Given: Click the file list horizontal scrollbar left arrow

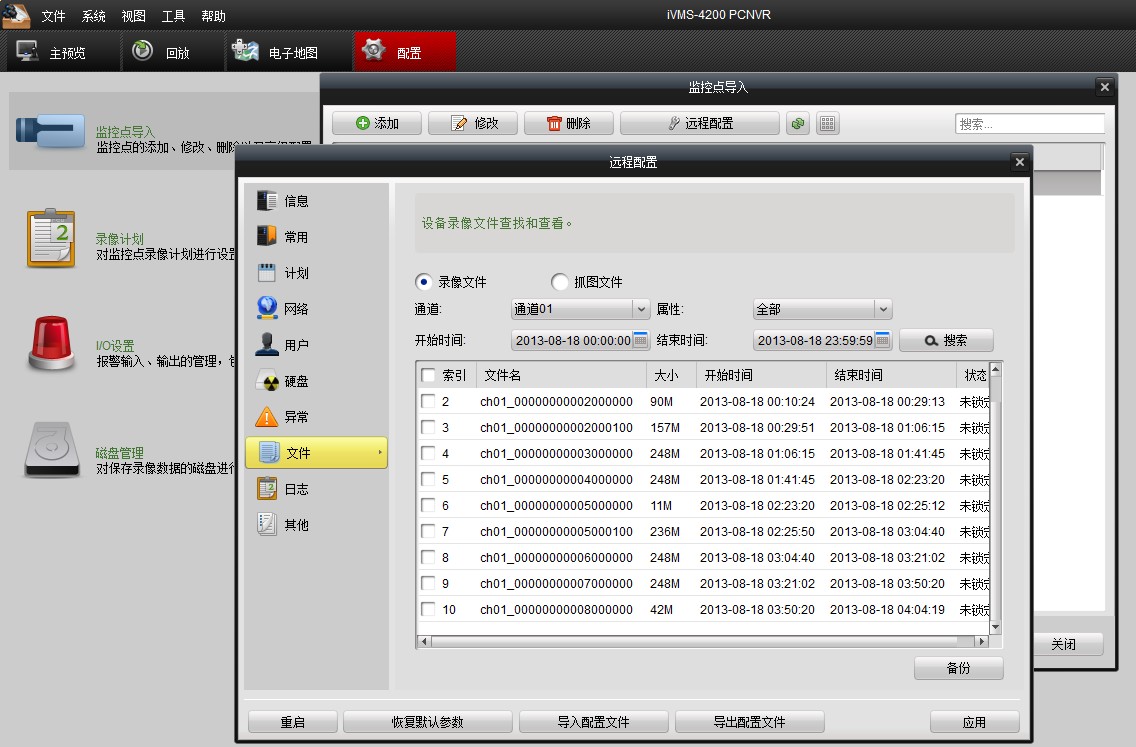Looking at the screenshot, I should 425,641.
